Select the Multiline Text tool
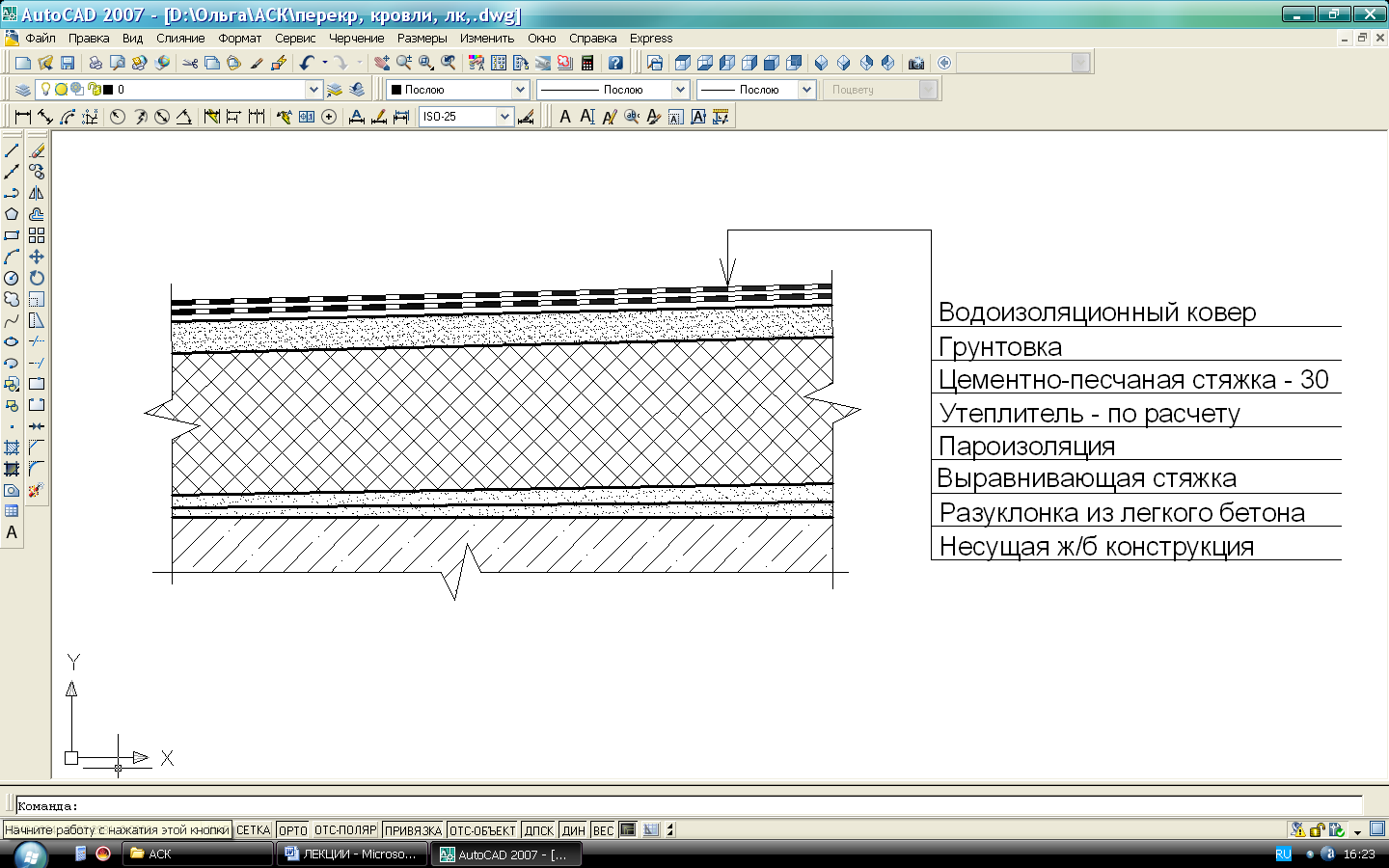 12,532
